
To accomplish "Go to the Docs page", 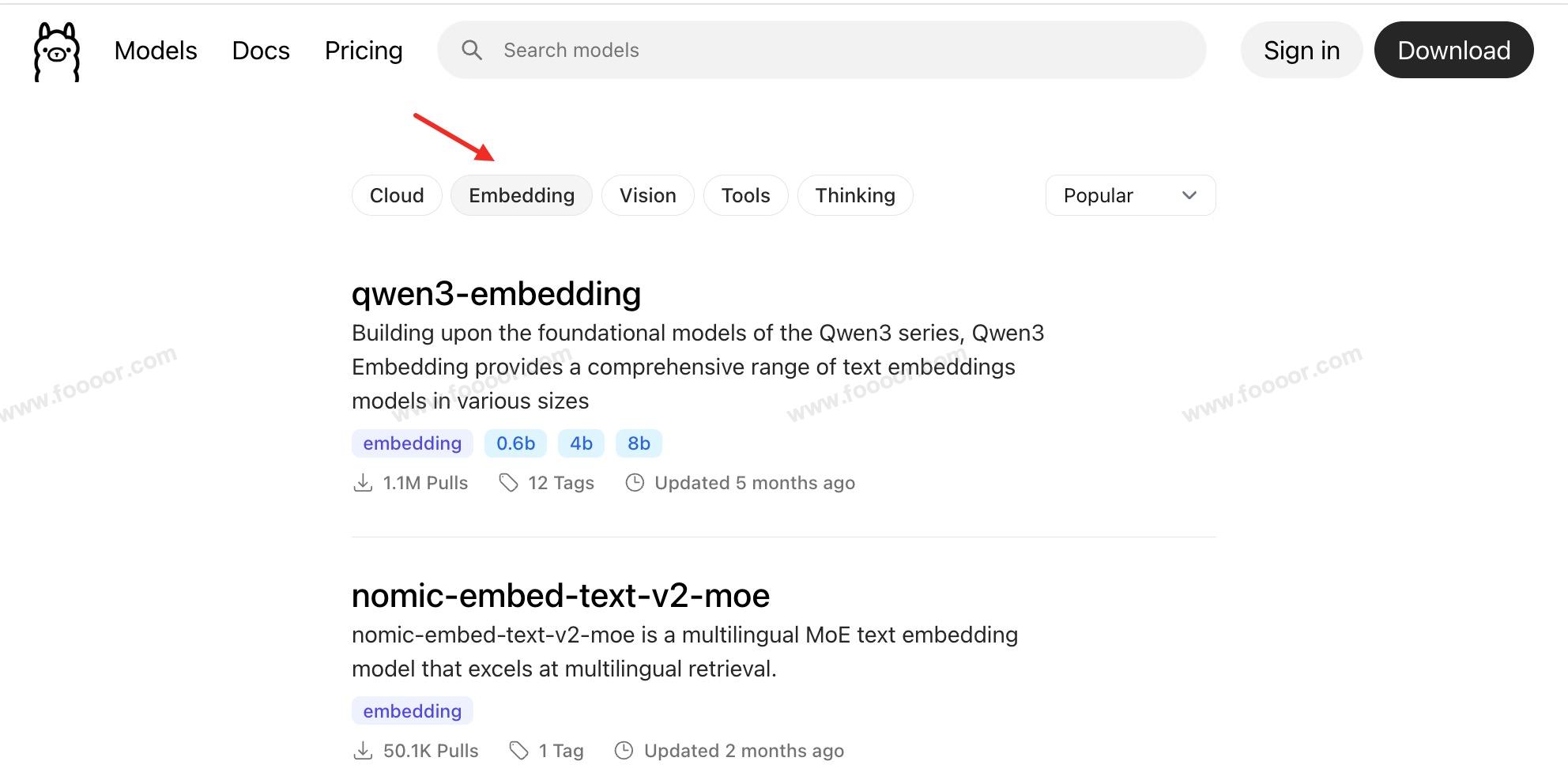I will pos(261,51).
